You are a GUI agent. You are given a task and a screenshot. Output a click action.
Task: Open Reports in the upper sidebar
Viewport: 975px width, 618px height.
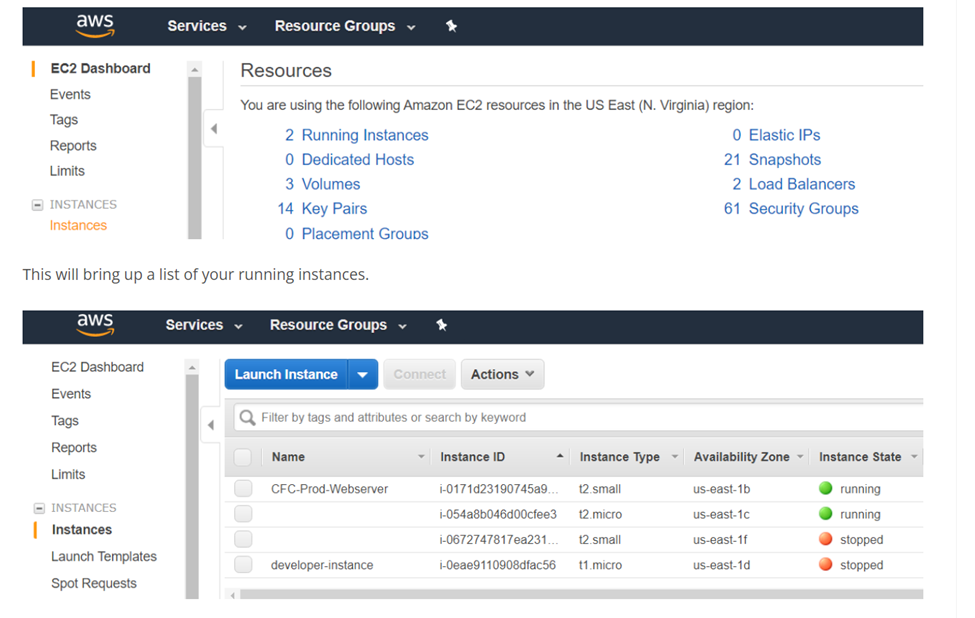coord(73,145)
